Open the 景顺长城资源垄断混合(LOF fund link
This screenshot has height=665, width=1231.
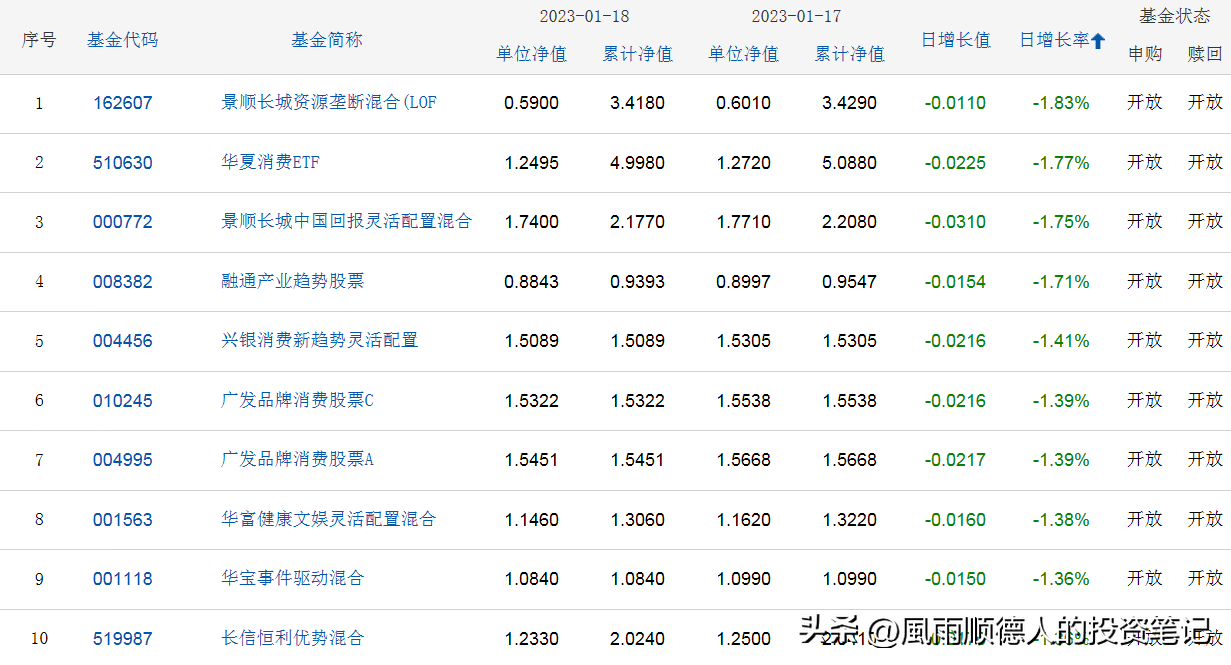(329, 102)
